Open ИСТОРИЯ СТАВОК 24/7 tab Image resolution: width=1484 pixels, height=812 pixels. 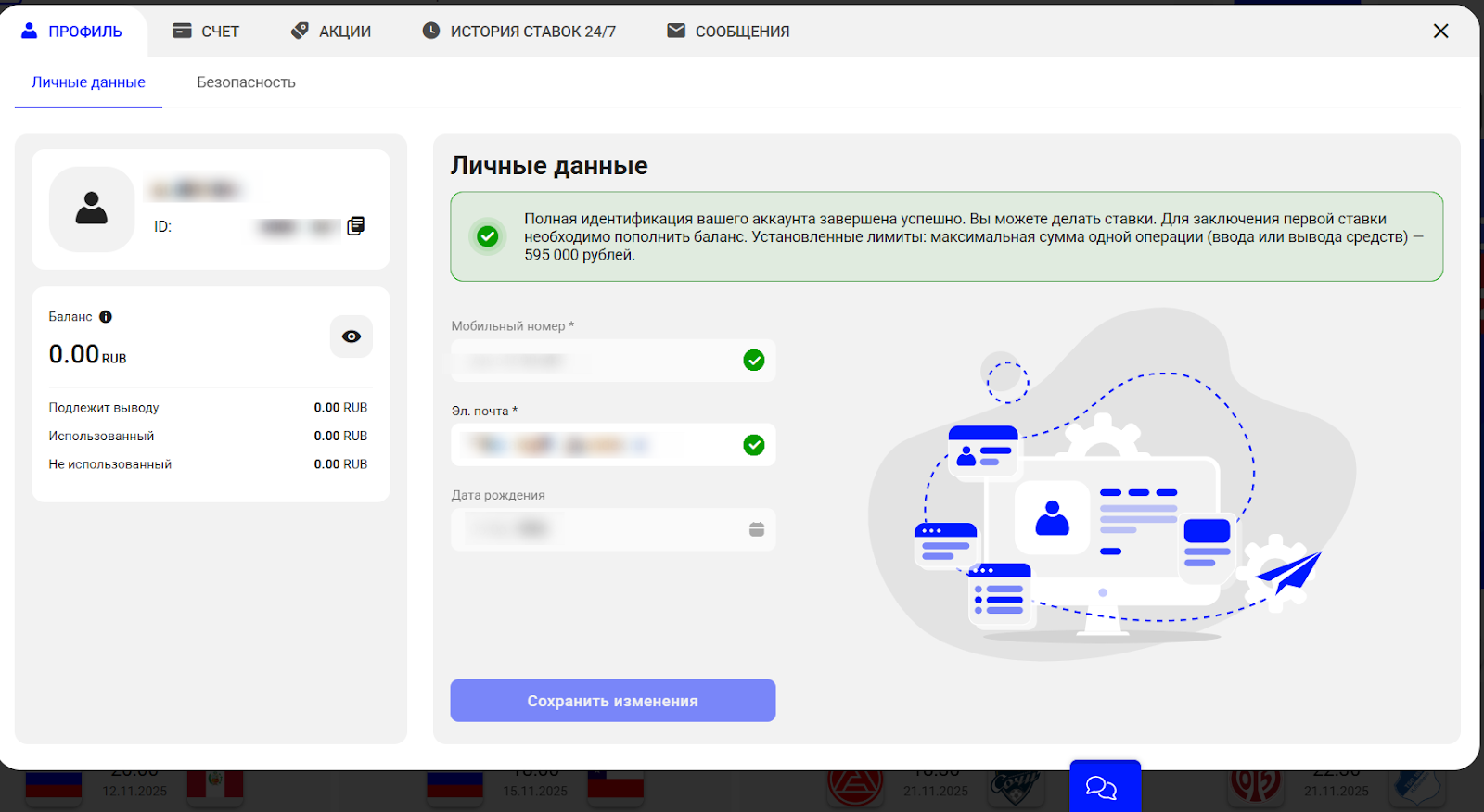click(518, 32)
